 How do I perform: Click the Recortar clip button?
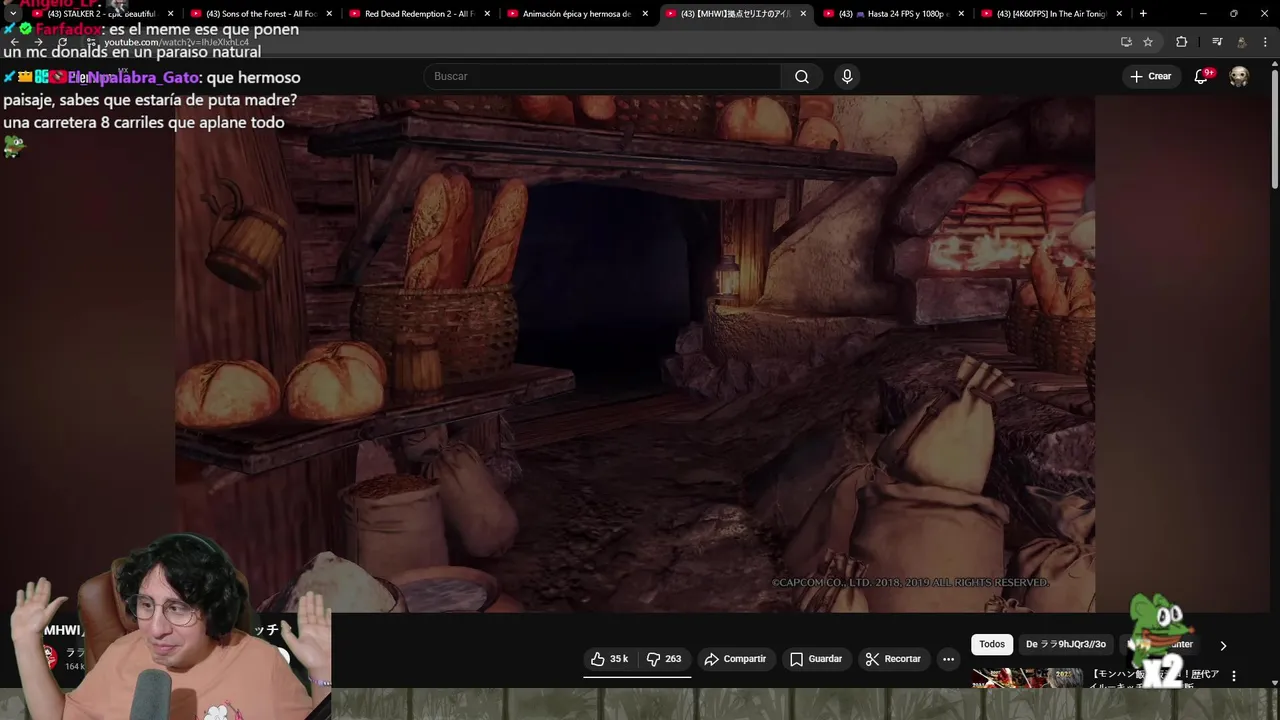click(893, 659)
